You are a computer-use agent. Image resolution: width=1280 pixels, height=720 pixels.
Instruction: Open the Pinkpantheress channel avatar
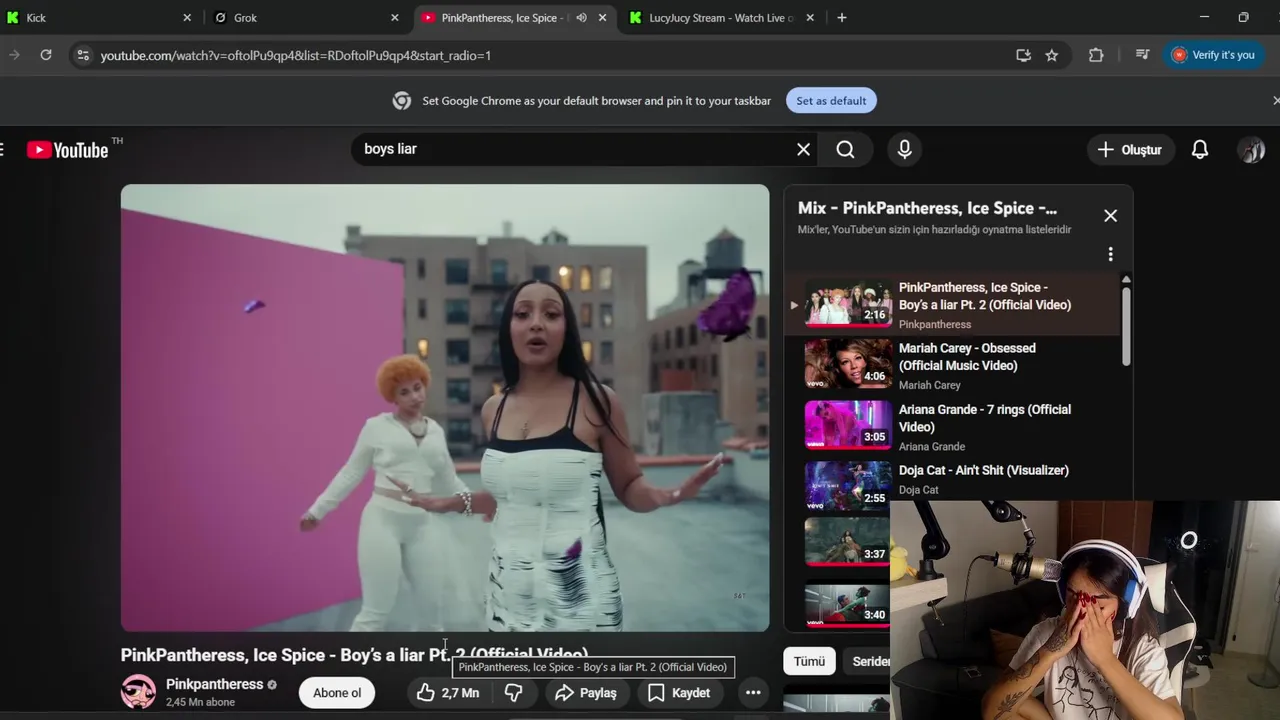(139, 692)
